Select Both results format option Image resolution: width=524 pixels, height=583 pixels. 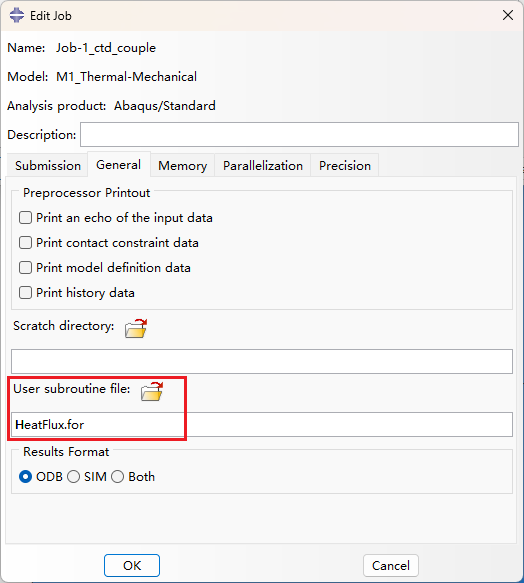118,476
